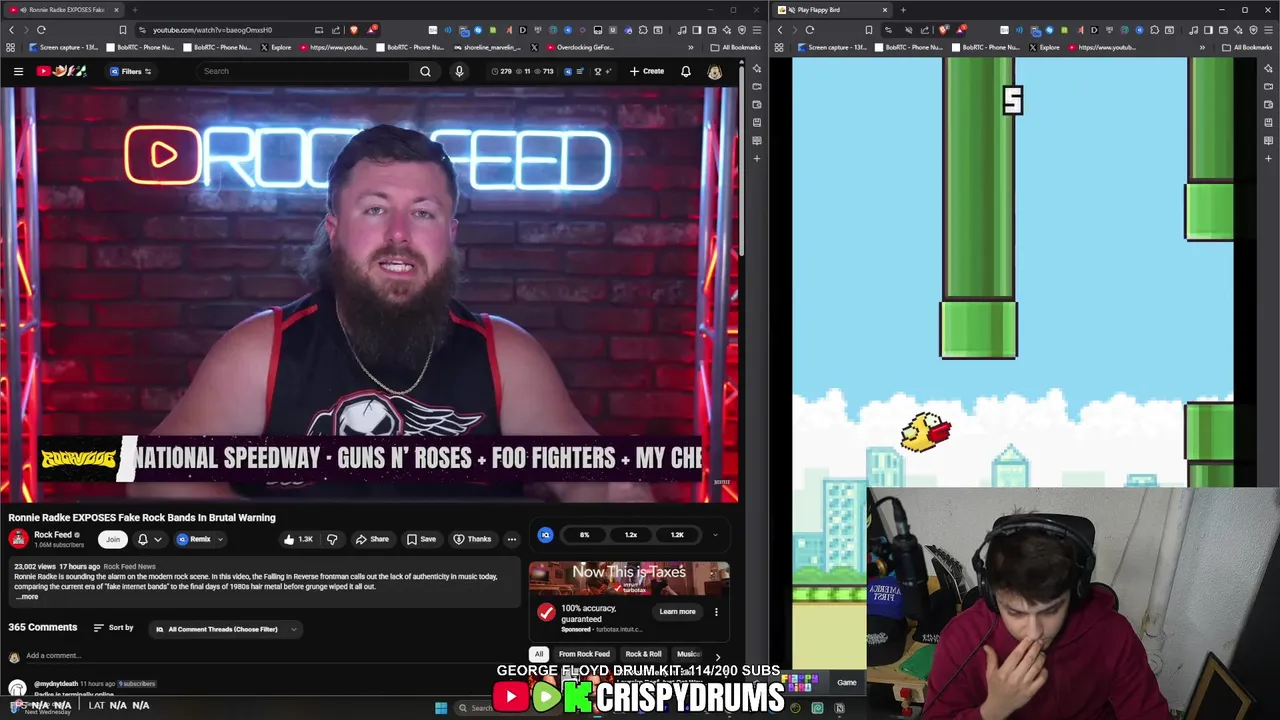The image size is (1280, 720).
Task: Like the video with thumbs up
Action: (x=298, y=539)
